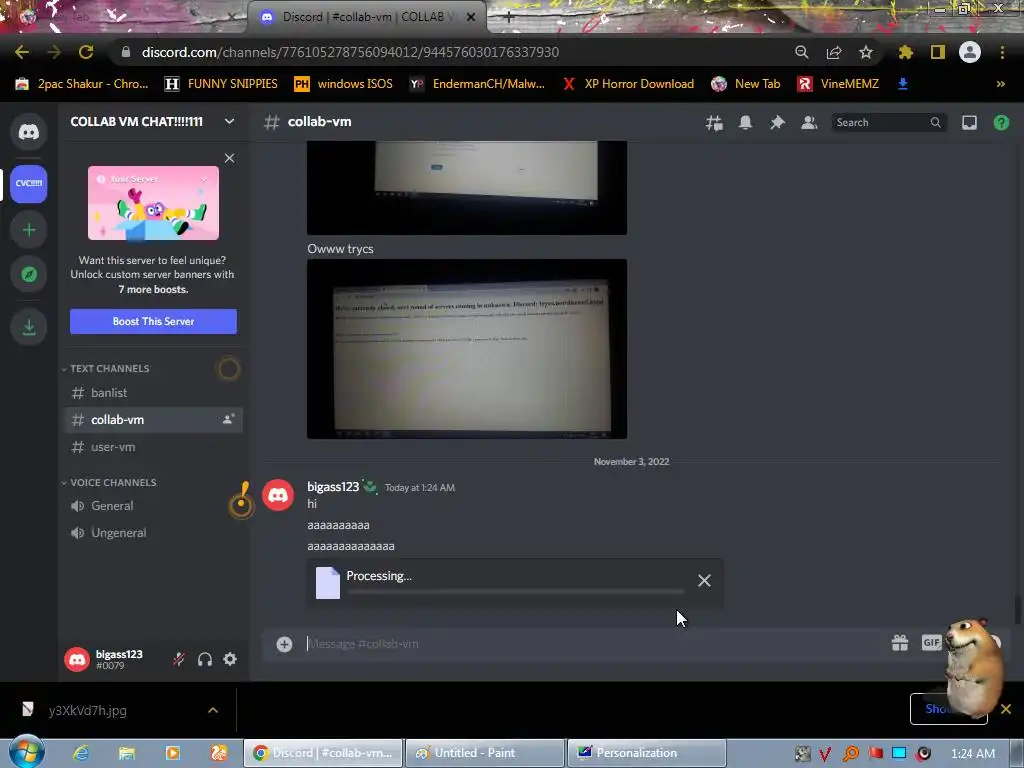Switch to Personalization taskbar window
Screen dimensions: 1024x768
(647, 753)
